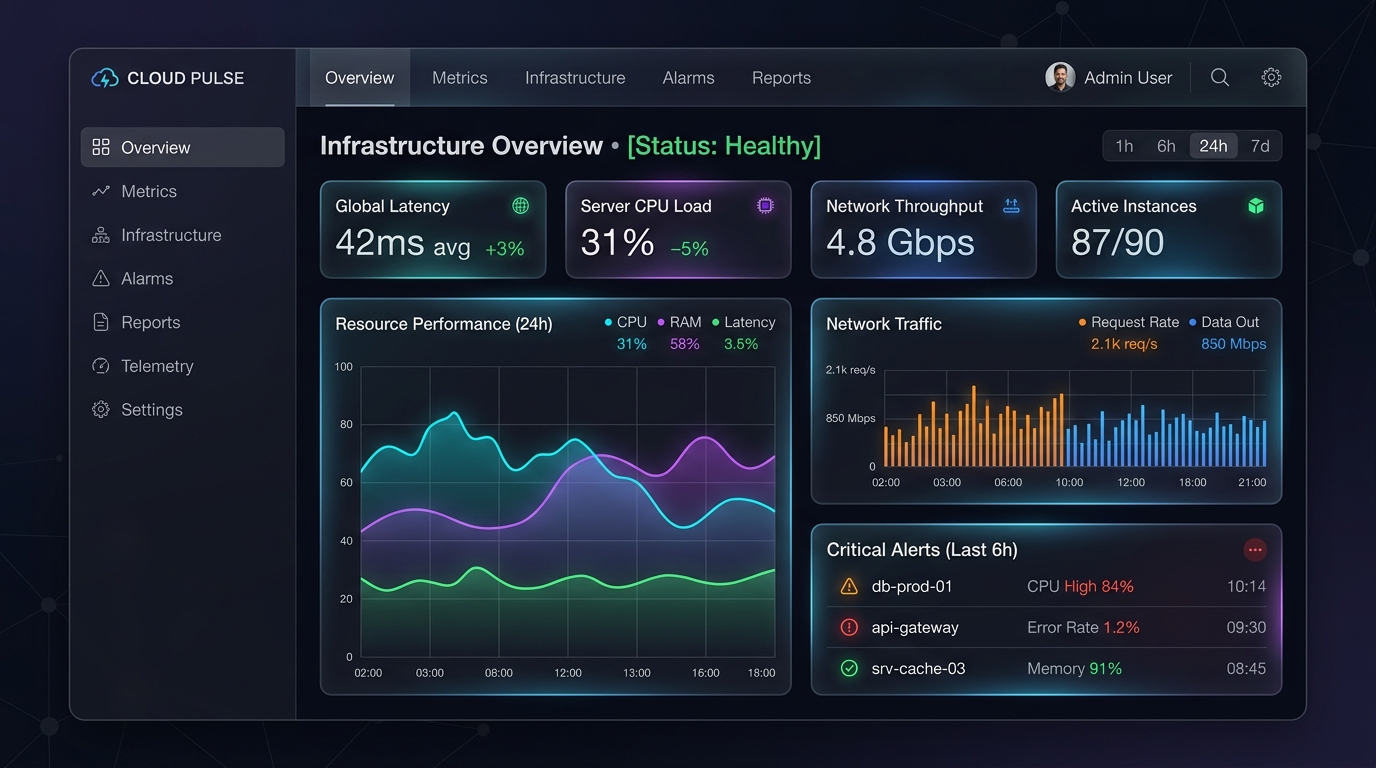Image resolution: width=1376 pixels, height=768 pixels.
Task: Click the warning triangle icon for db-prod-01
Action: click(849, 586)
